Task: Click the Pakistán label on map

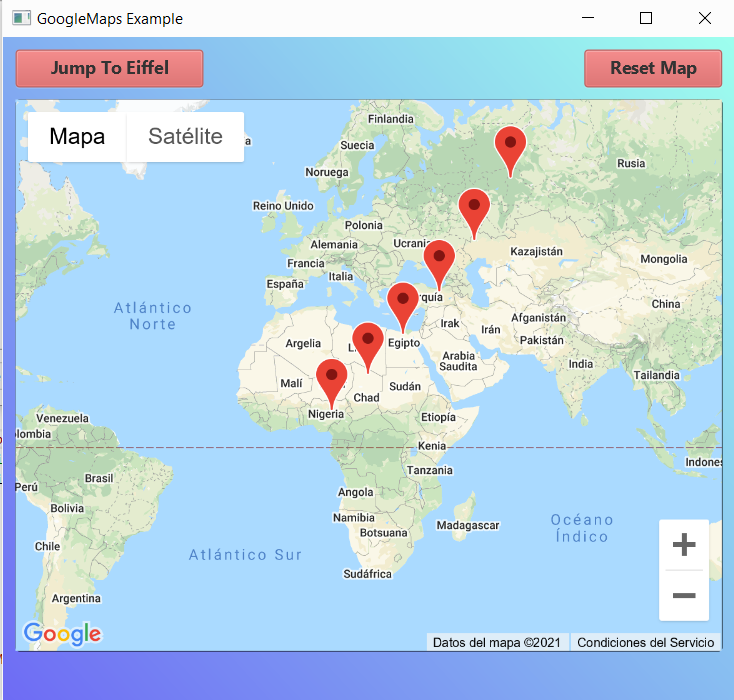Action: coord(542,340)
